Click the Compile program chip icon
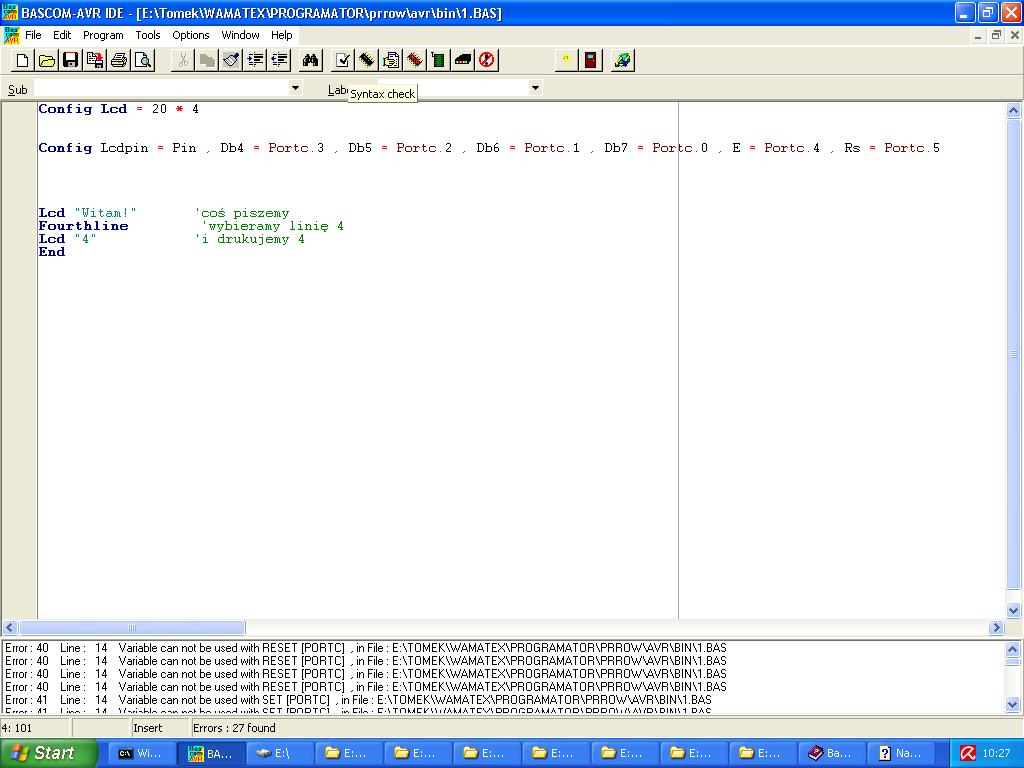Viewport: 1024px width, 768px height. [367, 61]
